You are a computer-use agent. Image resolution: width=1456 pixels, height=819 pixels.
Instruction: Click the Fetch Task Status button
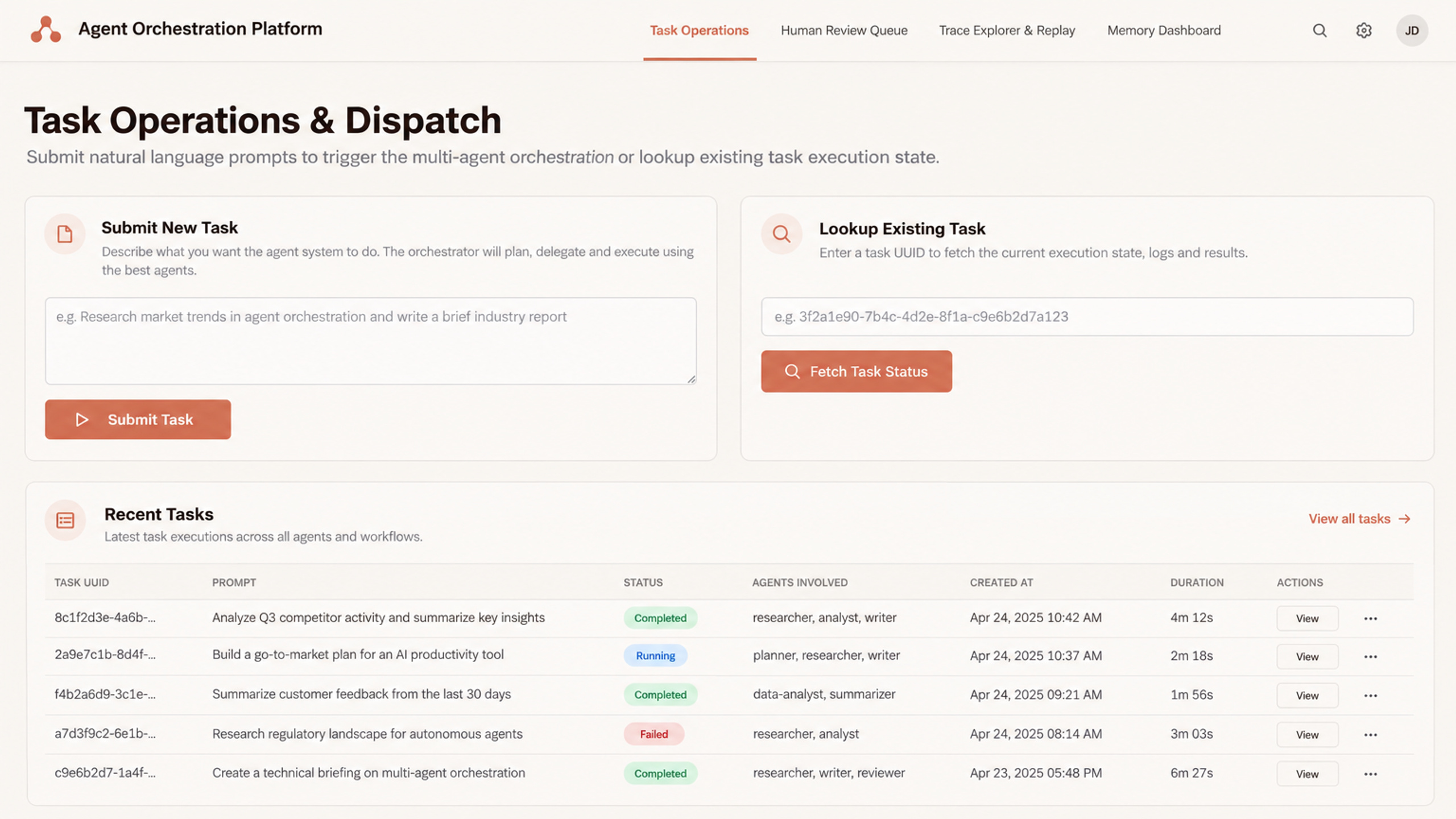[857, 371]
